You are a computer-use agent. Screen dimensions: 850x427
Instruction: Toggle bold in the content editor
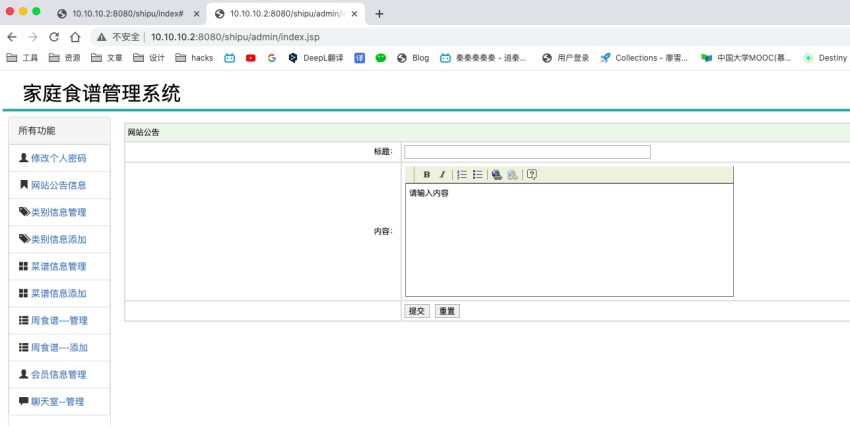pyautogui.click(x=427, y=174)
